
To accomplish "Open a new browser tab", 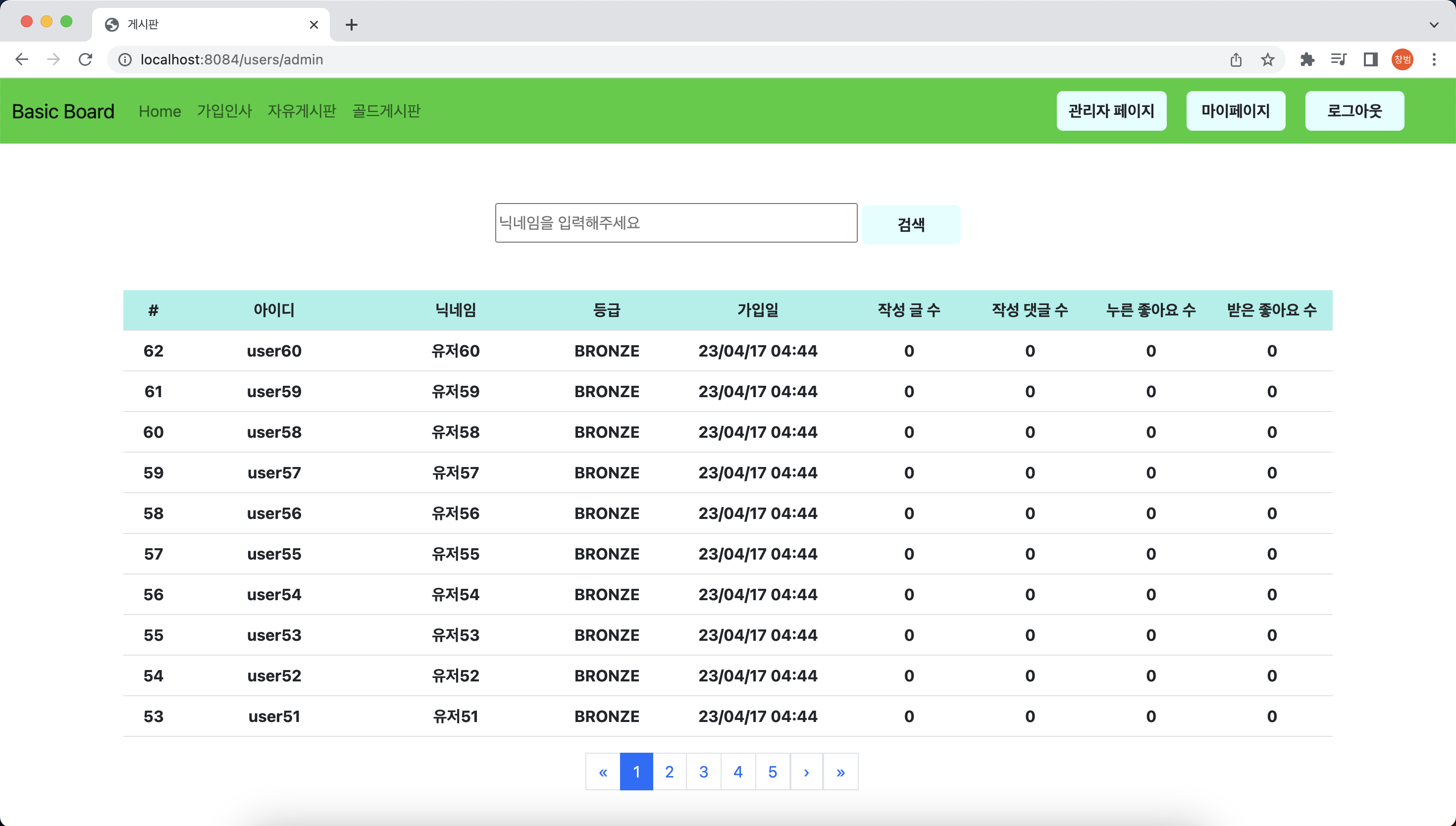I will click(x=352, y=24).
